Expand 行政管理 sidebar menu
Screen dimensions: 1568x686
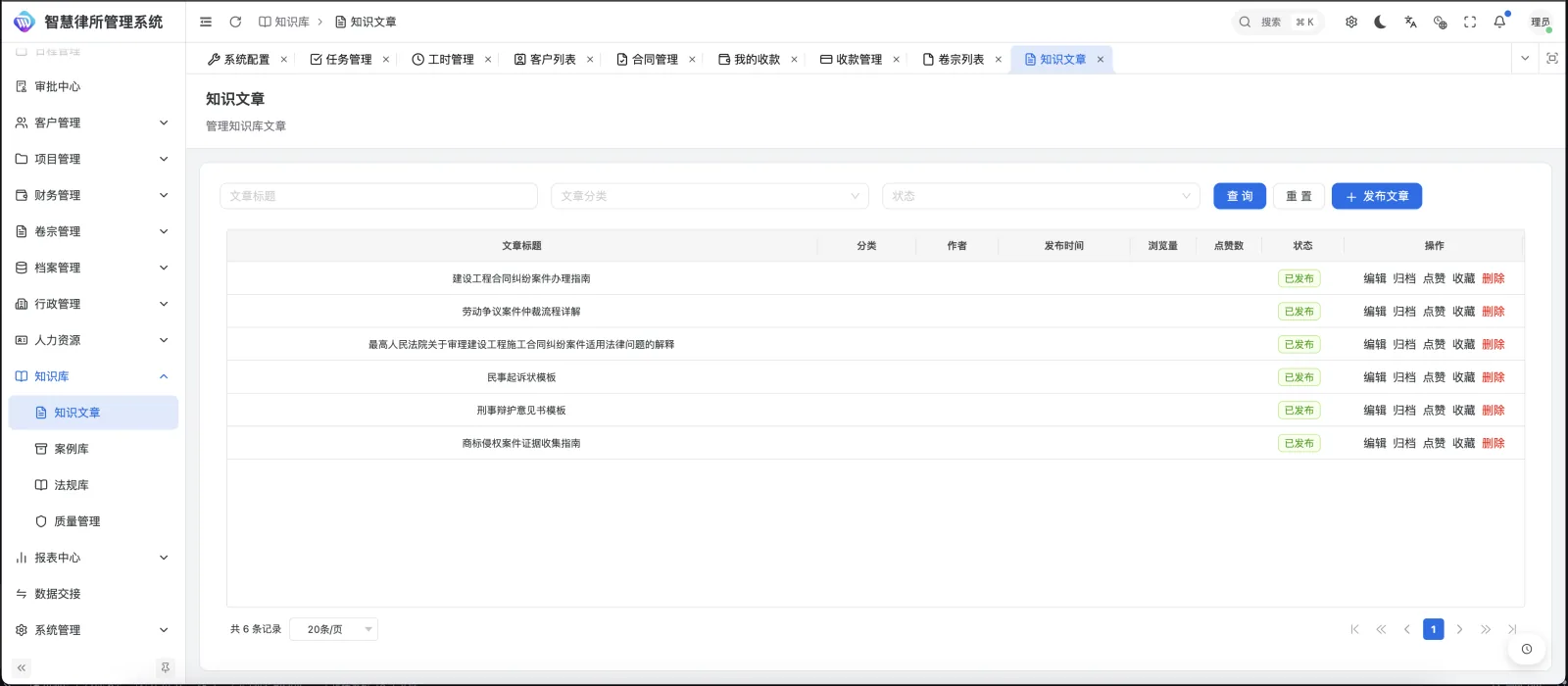(93, 304)
